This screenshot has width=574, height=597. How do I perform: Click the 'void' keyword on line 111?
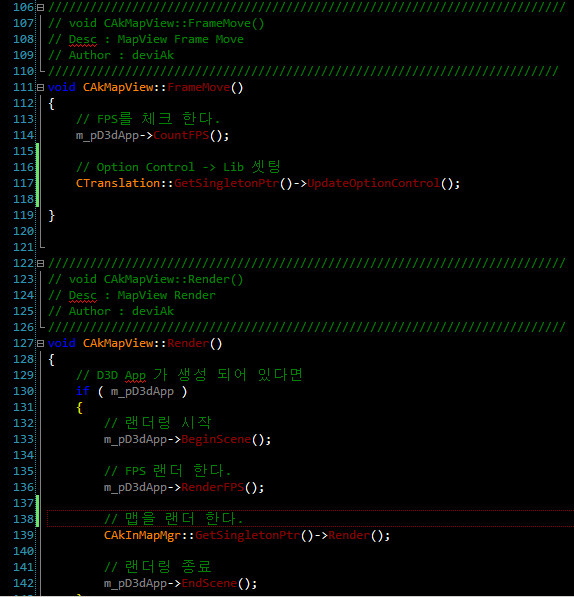click(x=61, y=87)
